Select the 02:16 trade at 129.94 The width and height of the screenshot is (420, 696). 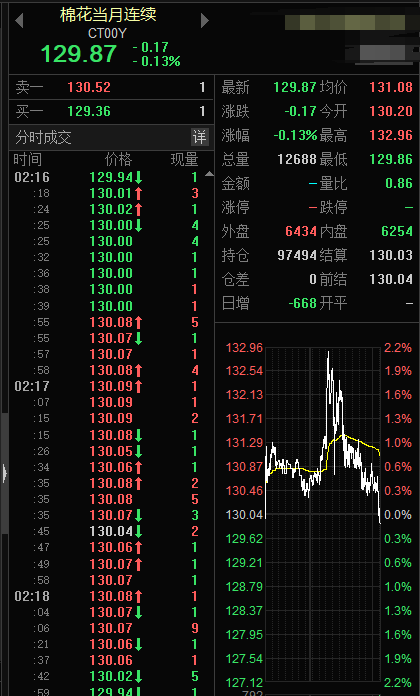click(107, 178)
